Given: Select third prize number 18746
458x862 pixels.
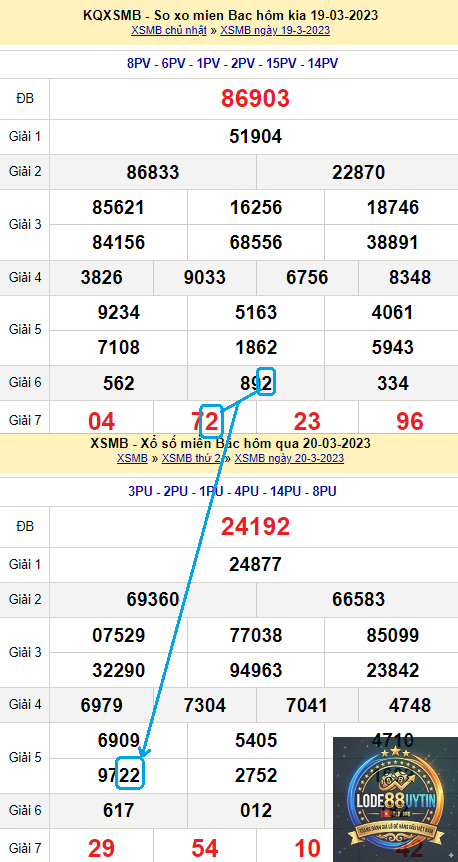Looking at the screenshot, I should pyautogui.click(x=393, y=207).
